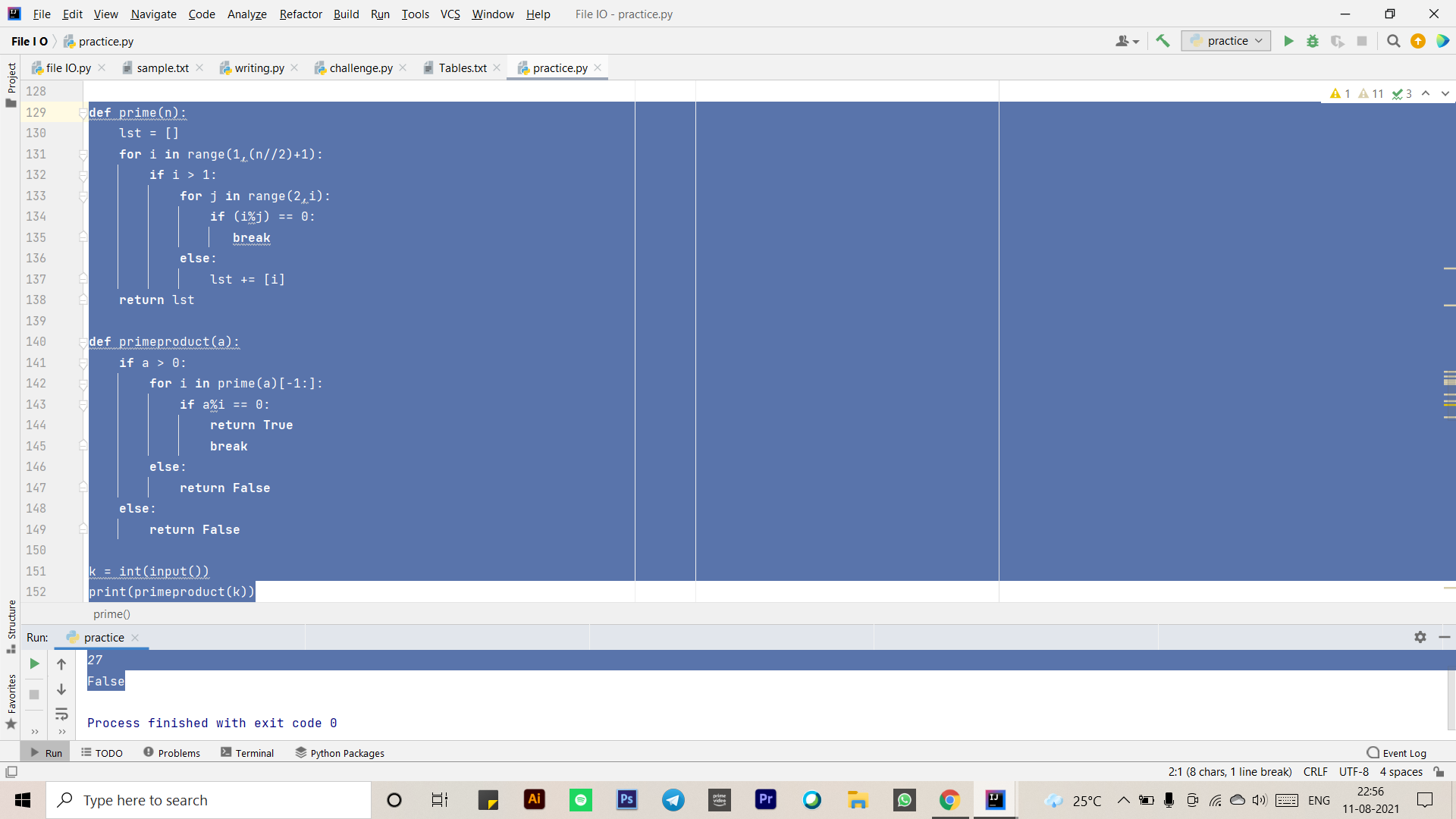
Task: Toggle soft-wrap in the run console
Action: coord(61,714)
